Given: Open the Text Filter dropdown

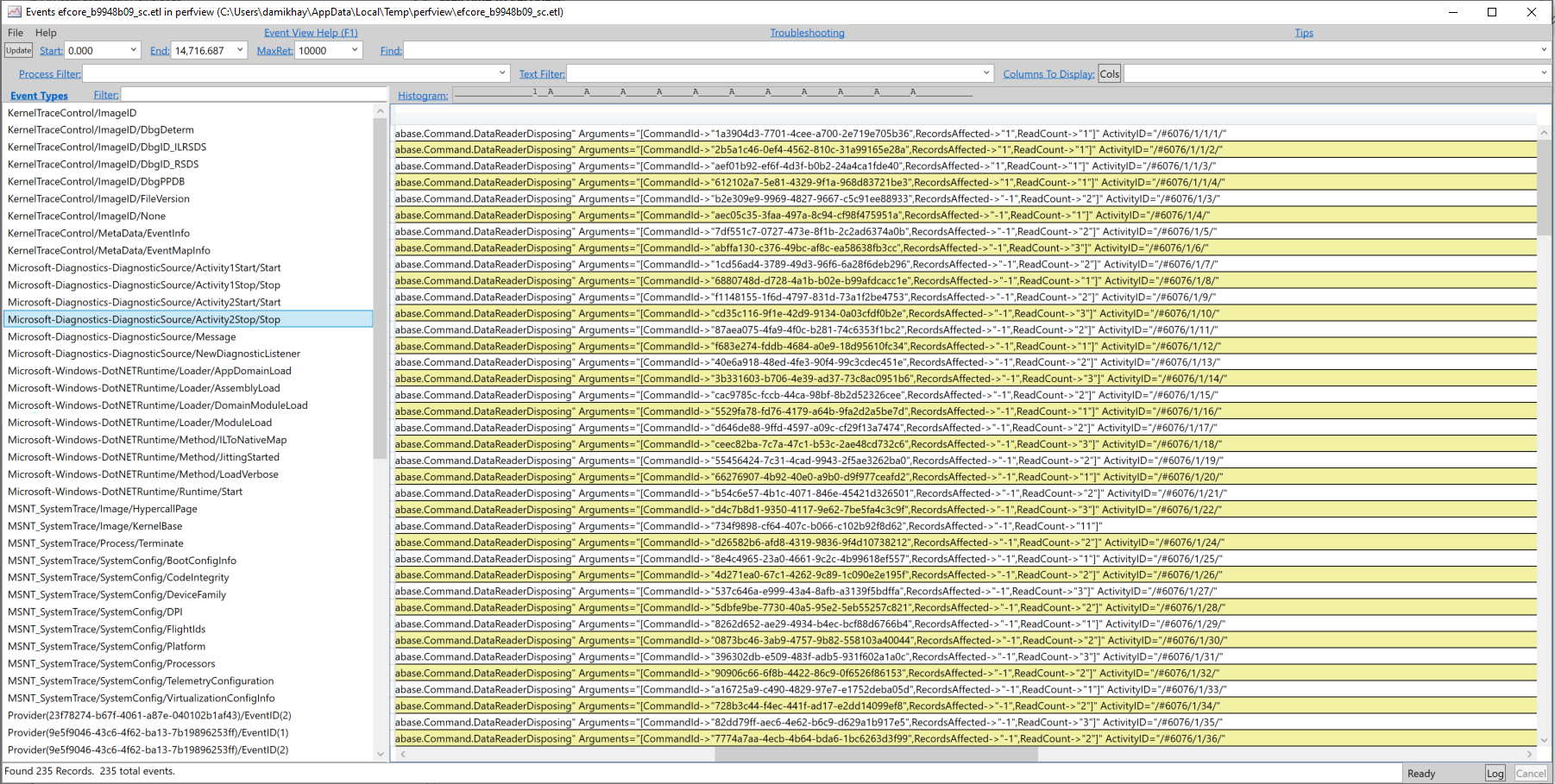Looking at the screenshot, I should coord(986,73).
